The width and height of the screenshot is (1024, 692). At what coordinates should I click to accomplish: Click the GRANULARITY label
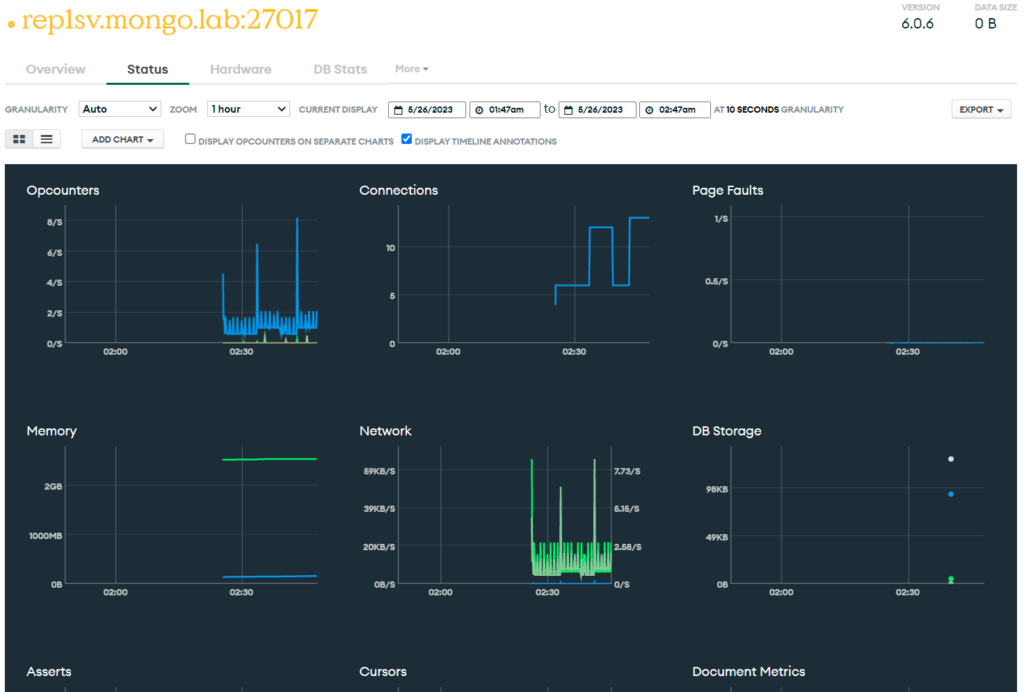37,110
